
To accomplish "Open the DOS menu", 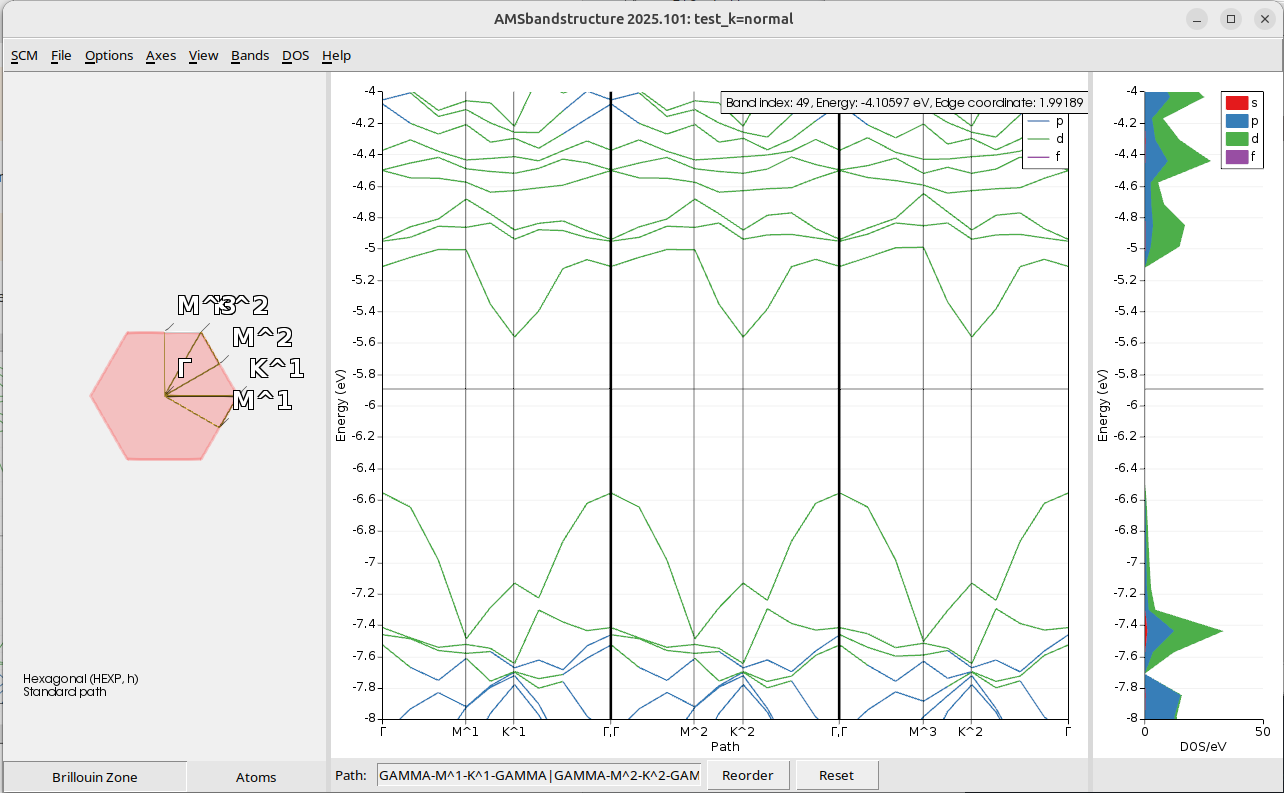I will [x=295, y=55].
